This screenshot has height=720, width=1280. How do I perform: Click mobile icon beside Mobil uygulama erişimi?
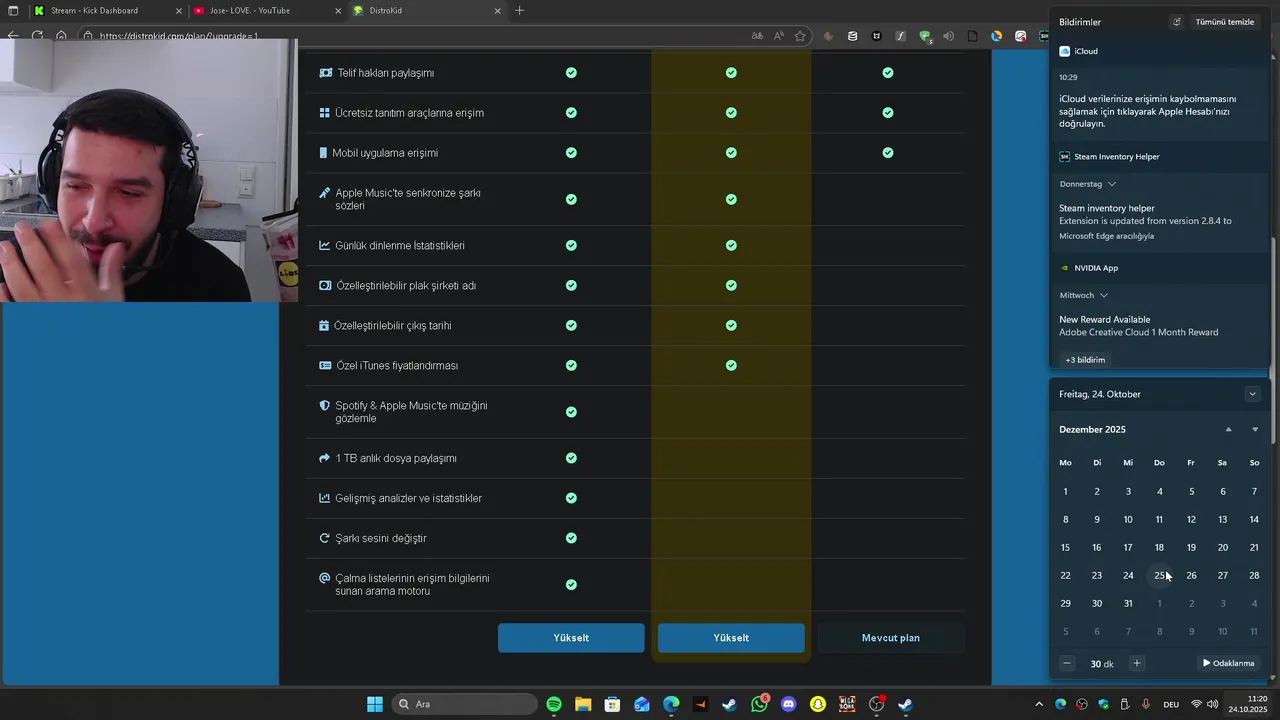pos(323,153)
